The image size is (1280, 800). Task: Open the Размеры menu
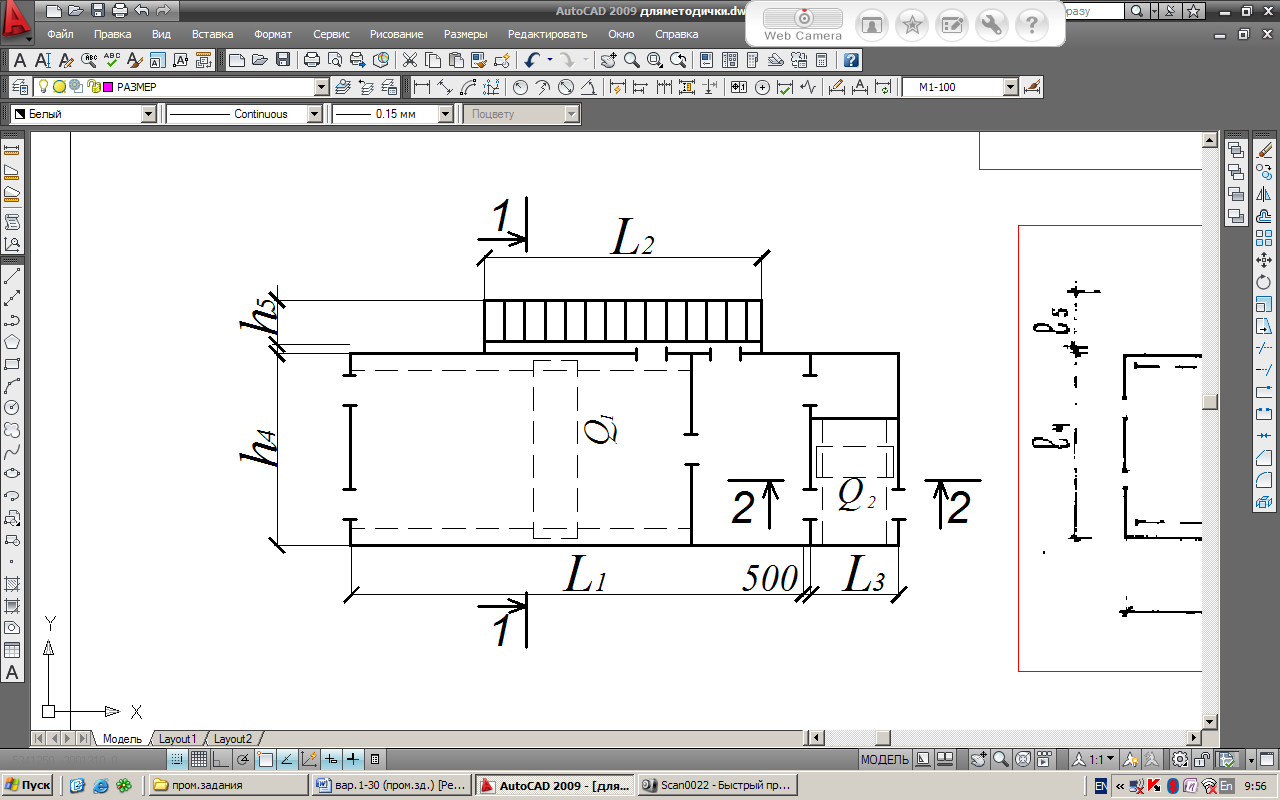coord(465,34)
